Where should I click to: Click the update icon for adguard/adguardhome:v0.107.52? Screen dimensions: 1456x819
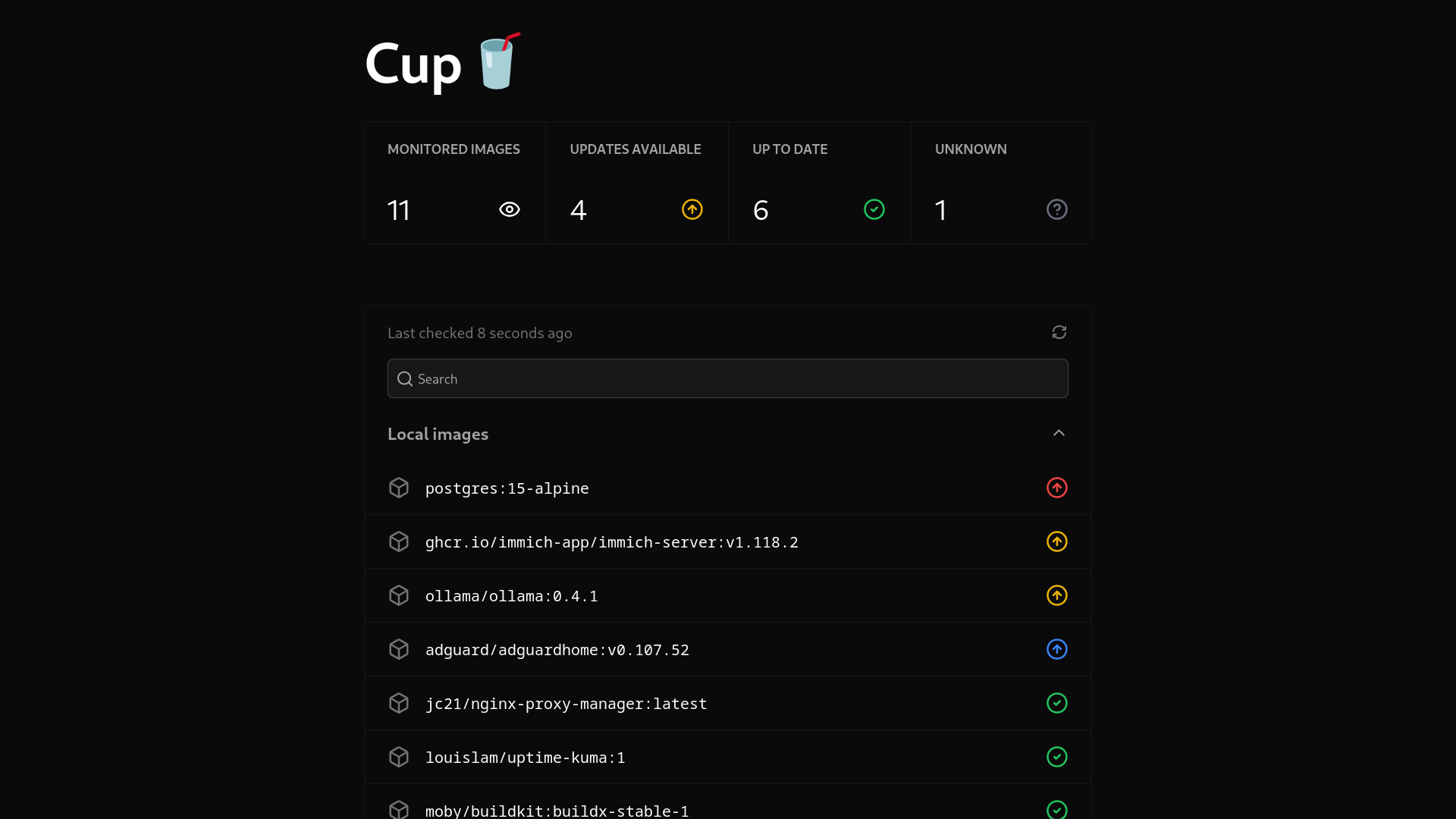tap(1057, 649)
